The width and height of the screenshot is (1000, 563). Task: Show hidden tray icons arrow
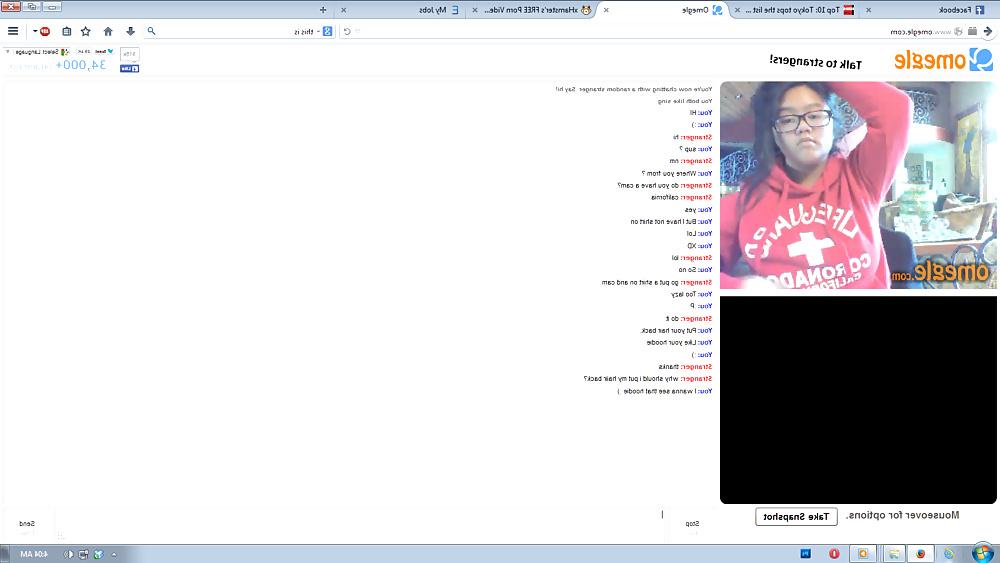coord(114,554)
